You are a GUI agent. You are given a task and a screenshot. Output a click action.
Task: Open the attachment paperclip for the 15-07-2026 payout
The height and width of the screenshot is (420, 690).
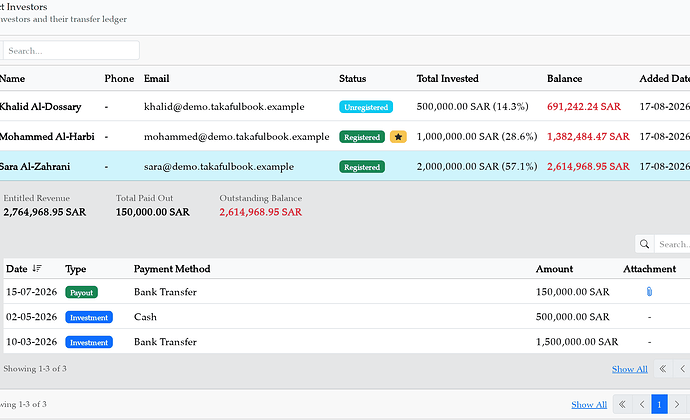coord(649,291)
